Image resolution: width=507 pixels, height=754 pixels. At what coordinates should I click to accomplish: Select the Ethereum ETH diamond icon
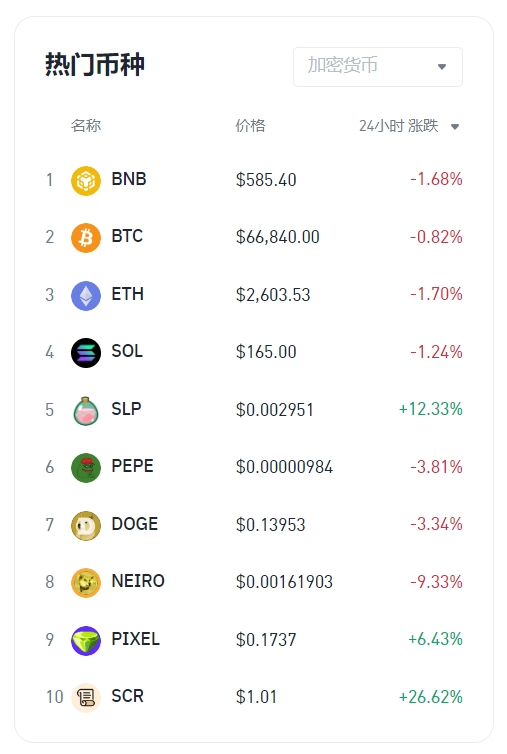pos(86,295)
